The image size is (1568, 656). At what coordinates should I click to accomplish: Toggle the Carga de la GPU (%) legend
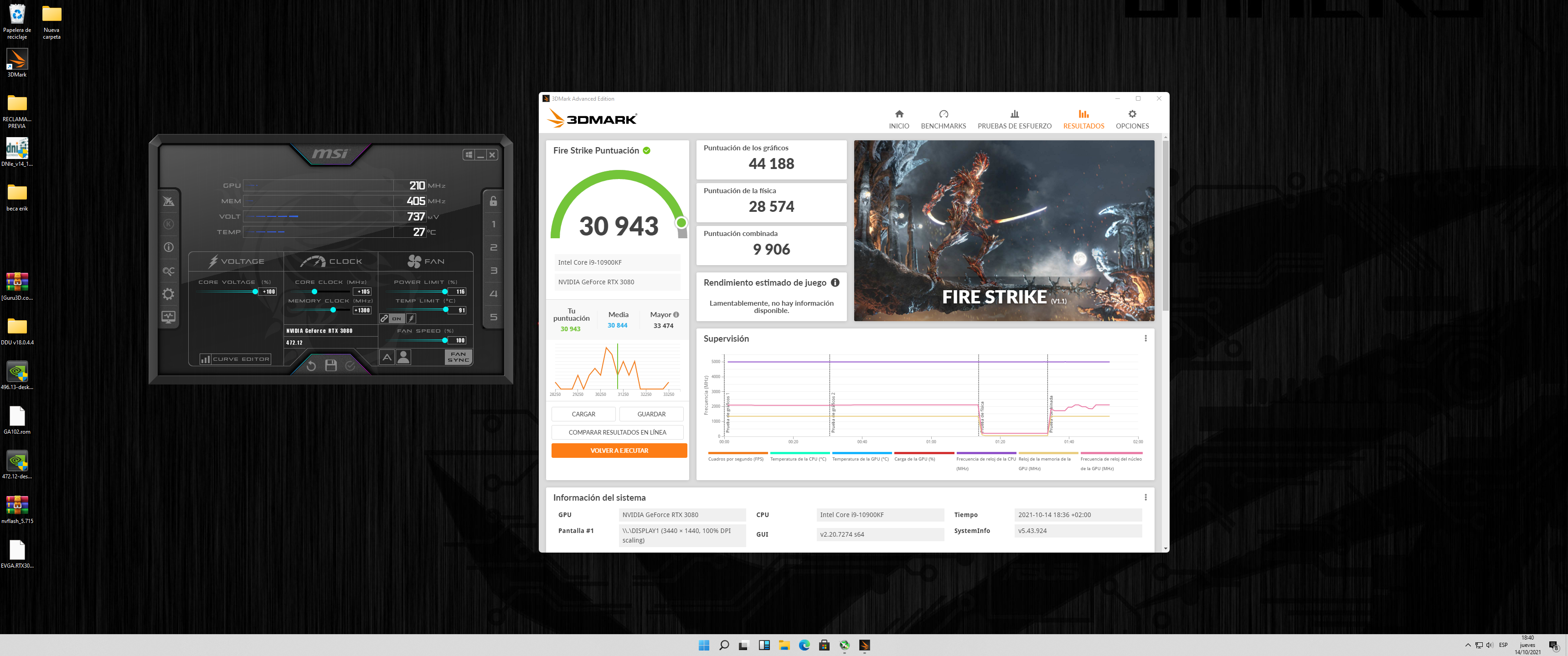[x=923, y=456]
